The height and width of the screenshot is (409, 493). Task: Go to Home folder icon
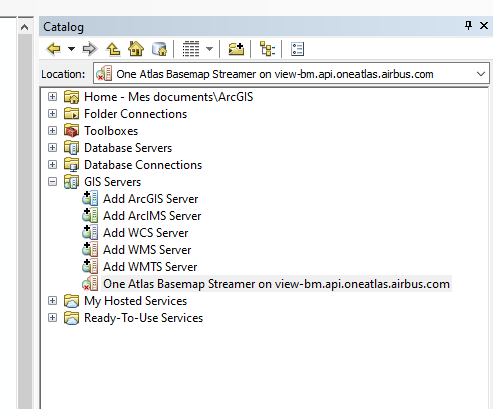[136, 49]
